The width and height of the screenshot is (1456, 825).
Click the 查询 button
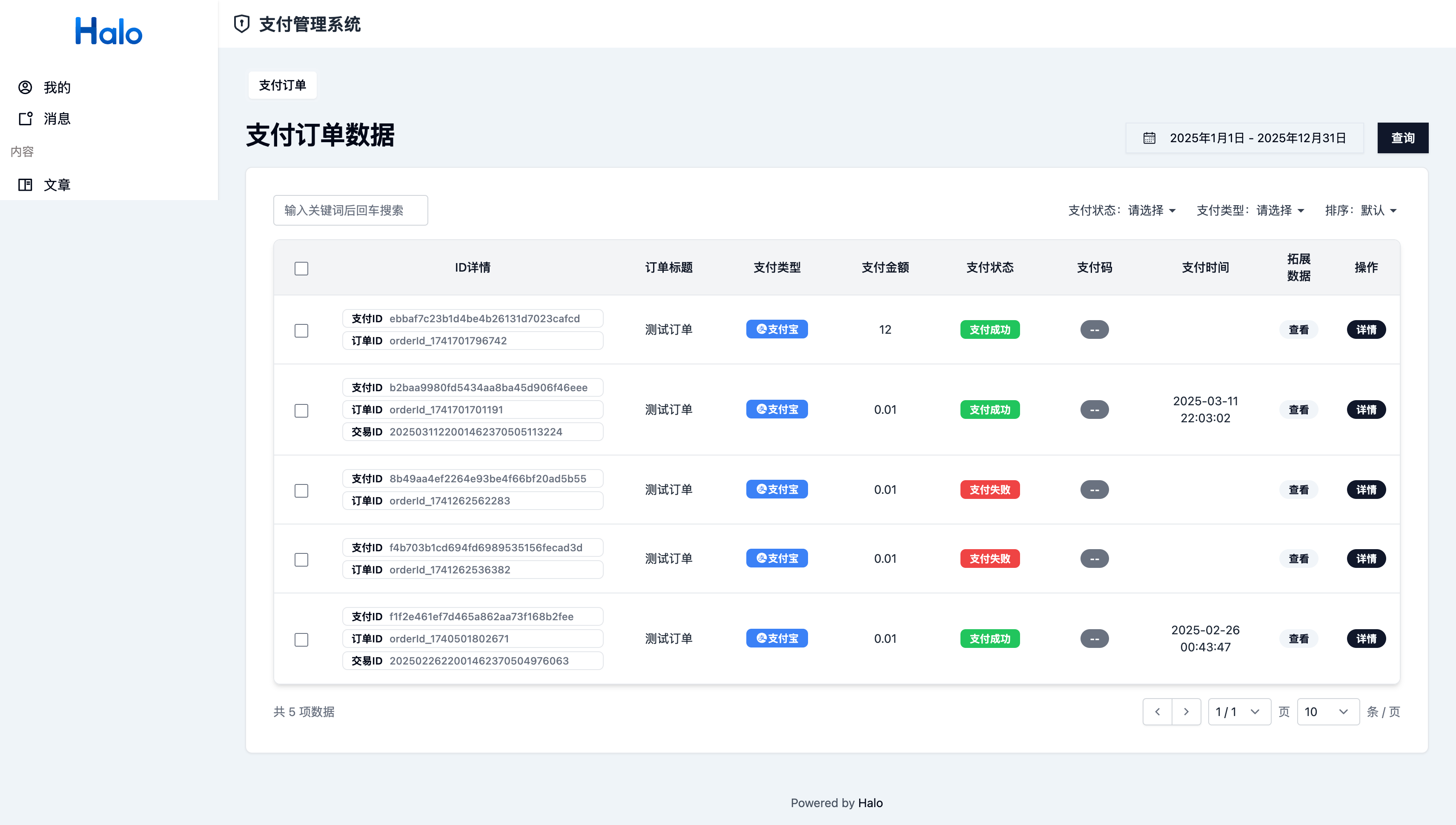(x=1403, y=137)
